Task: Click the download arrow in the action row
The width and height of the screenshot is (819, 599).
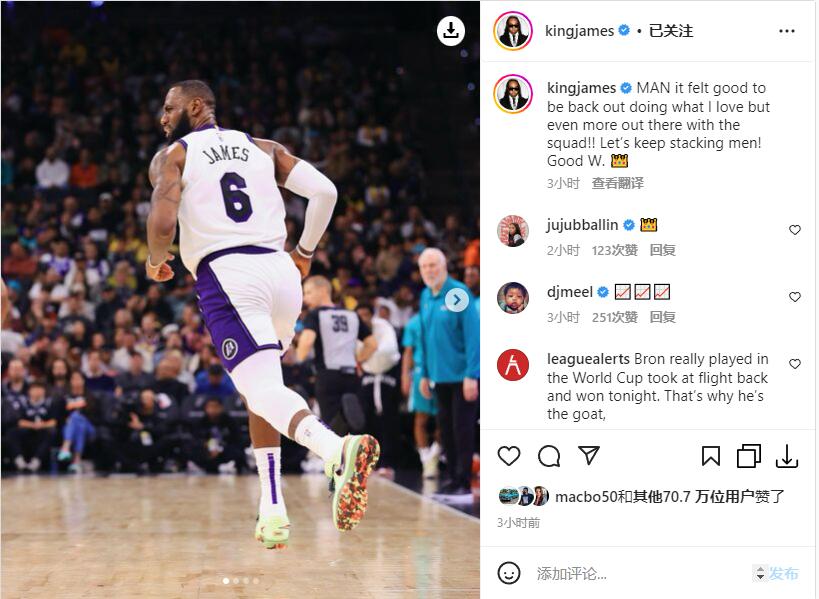Action: [787, 456]
